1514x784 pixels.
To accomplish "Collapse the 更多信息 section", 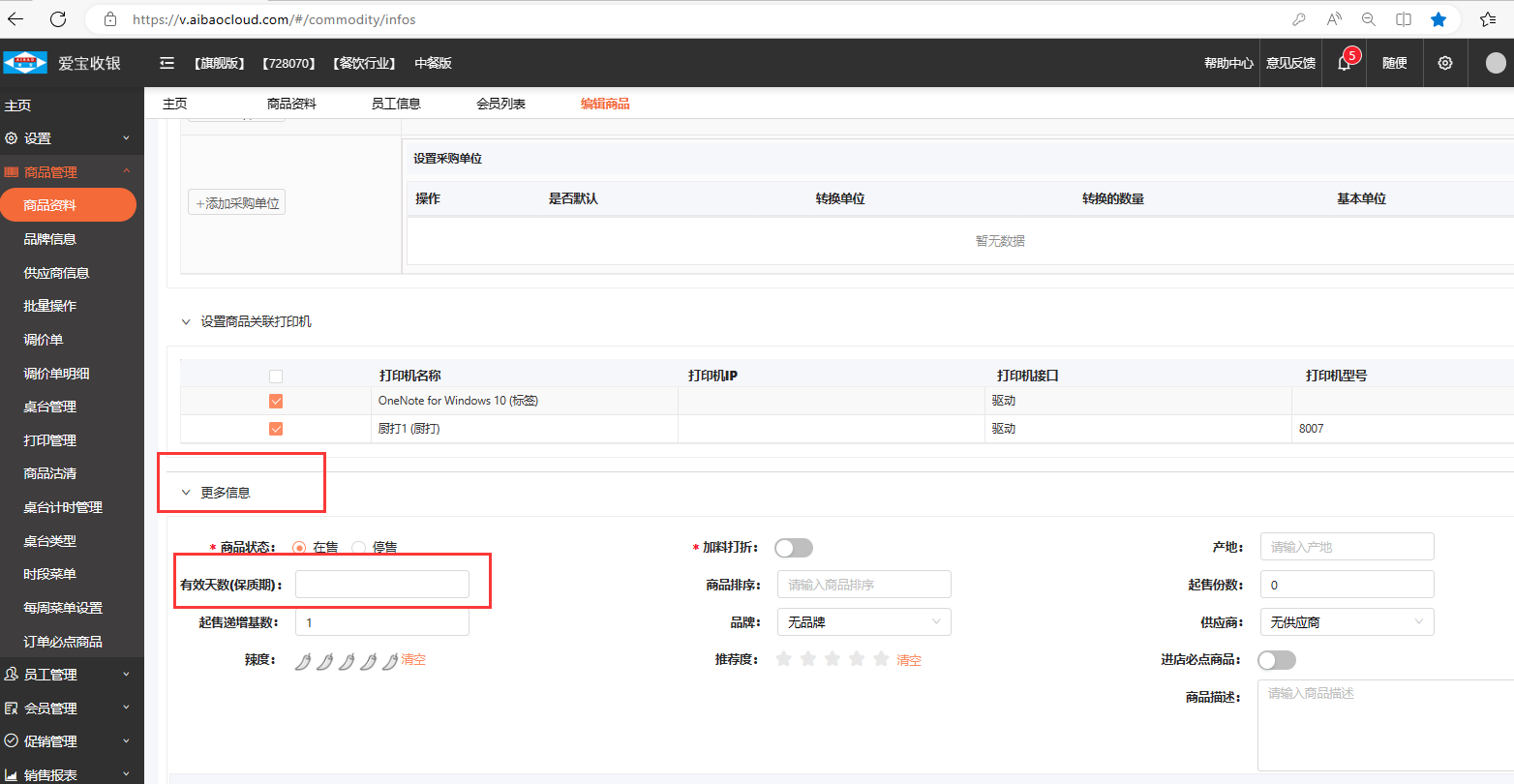I will (187, 493).
